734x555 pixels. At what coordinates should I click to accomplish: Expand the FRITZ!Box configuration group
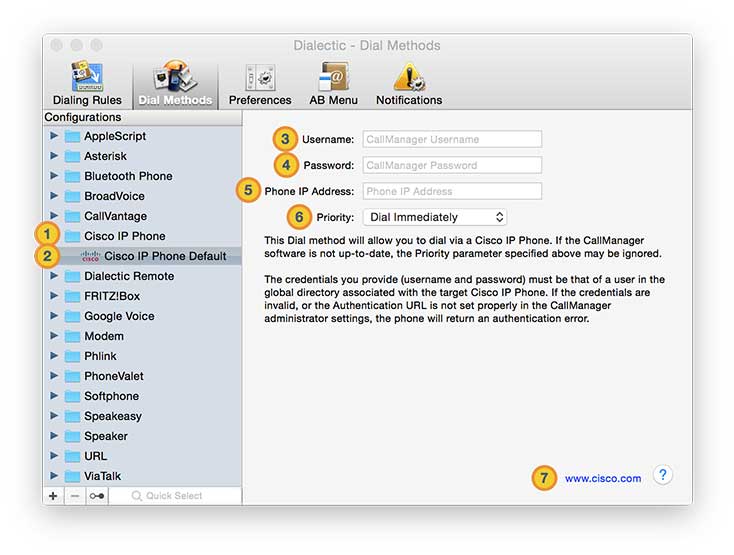coord(54,296)
